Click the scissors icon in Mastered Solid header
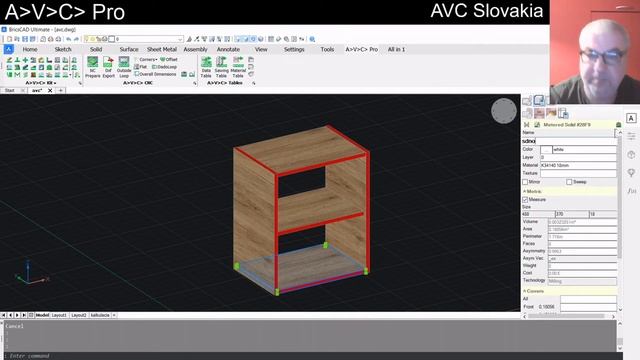 click(x=527, y=124)
